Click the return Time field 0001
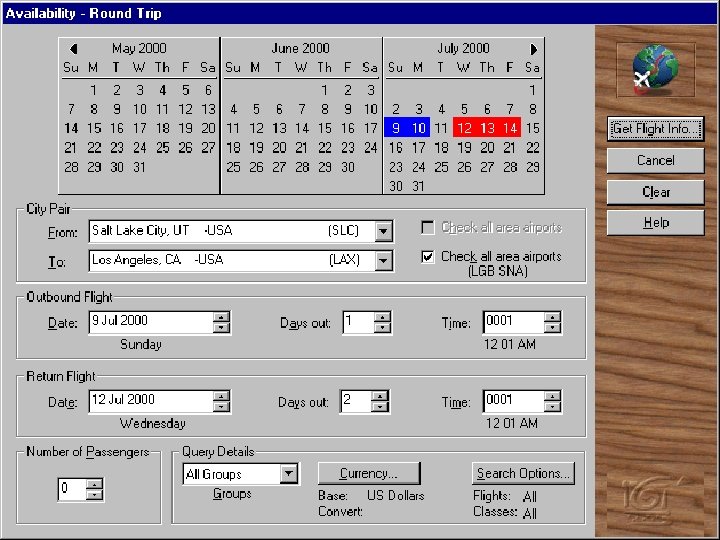This screenshot has width=720, height=540. 514,401
